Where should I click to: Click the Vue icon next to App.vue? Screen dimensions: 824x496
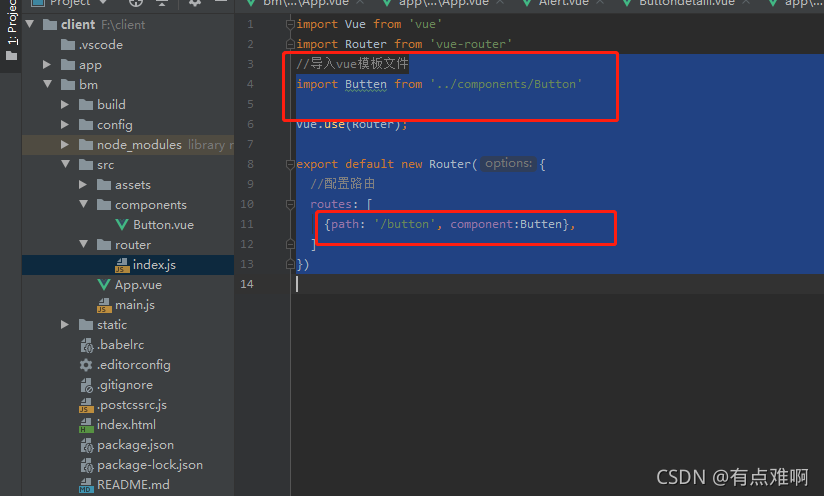(104, 285)
